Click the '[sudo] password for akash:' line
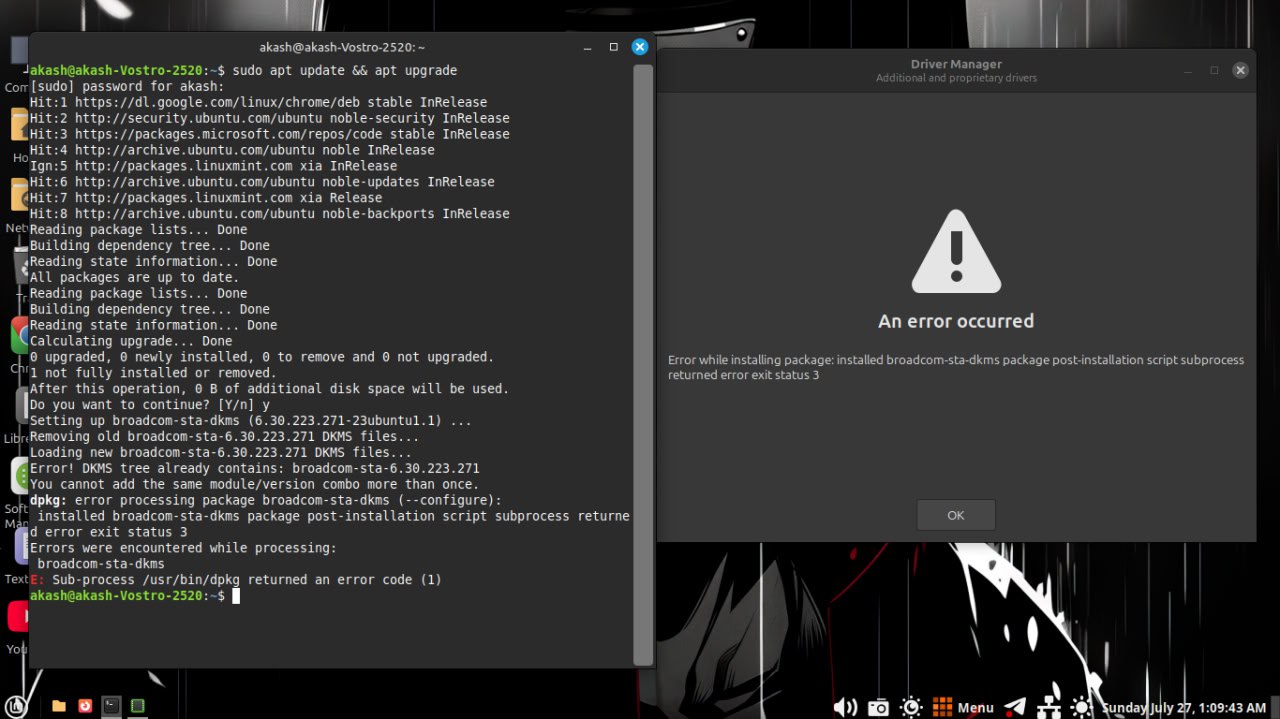The image size is (1280, 719). click(128, 86)
